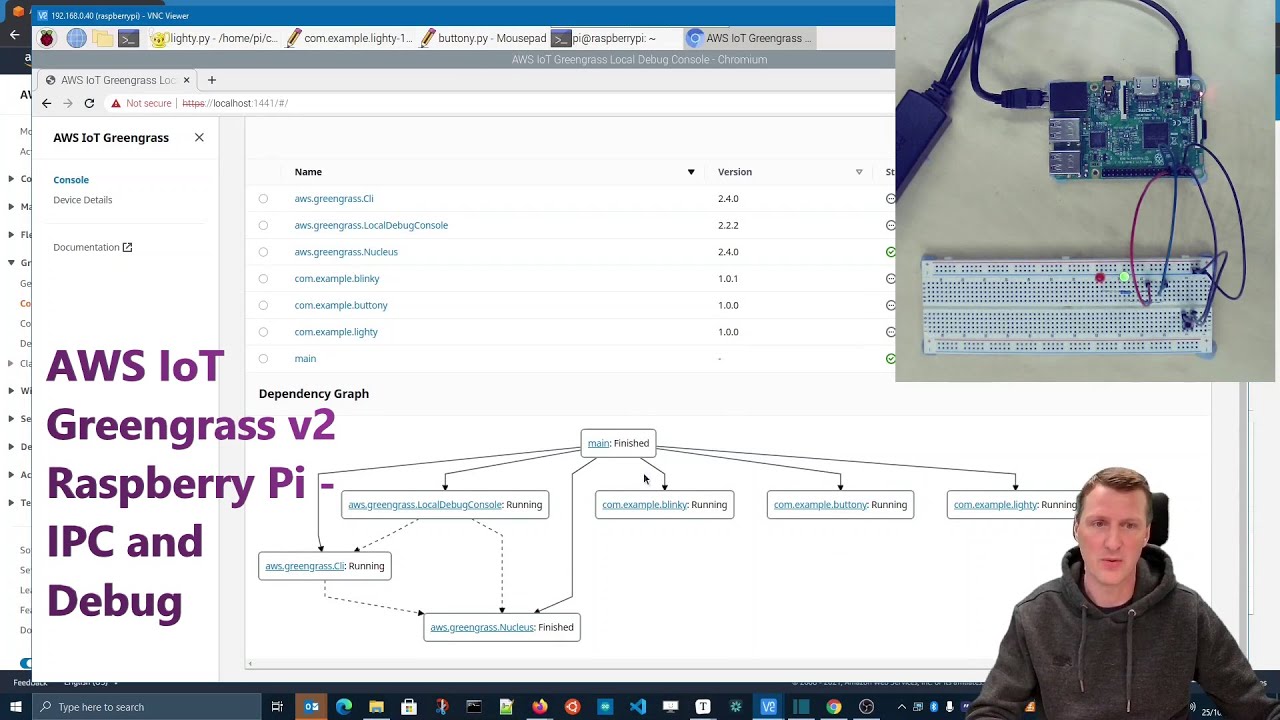Select the com.example.blinky radio button
This screenshot has height=720, width=1280.
click(263, 279)
